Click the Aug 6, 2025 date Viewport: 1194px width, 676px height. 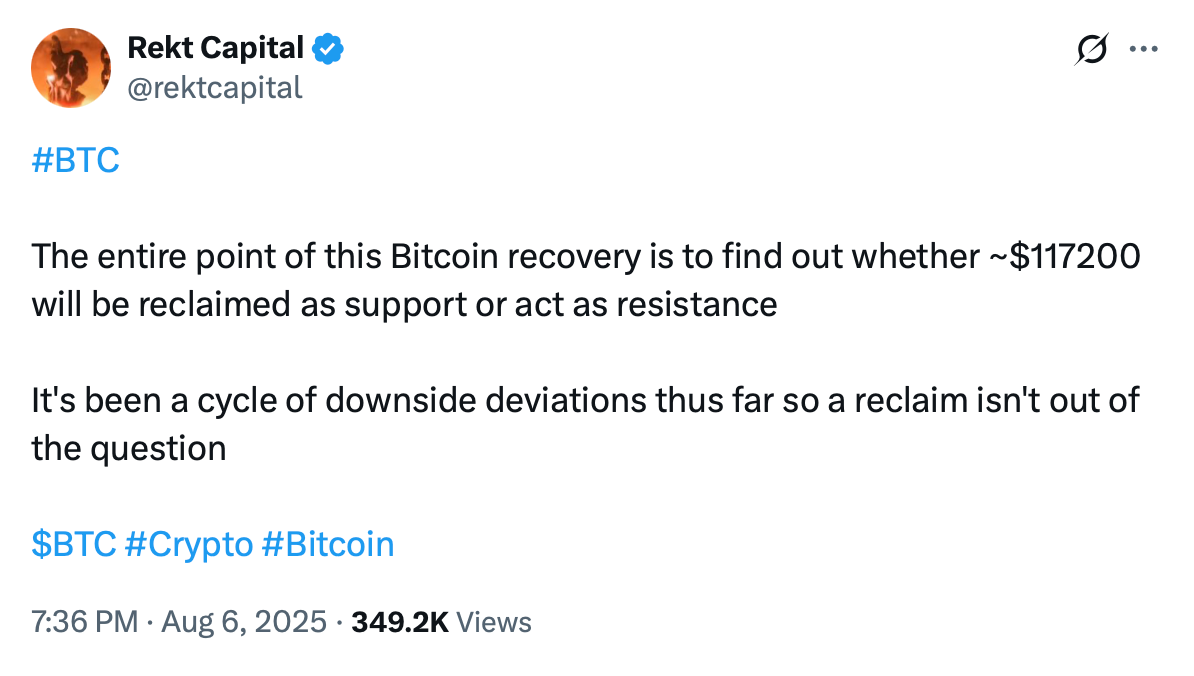[x=244, y=622]
